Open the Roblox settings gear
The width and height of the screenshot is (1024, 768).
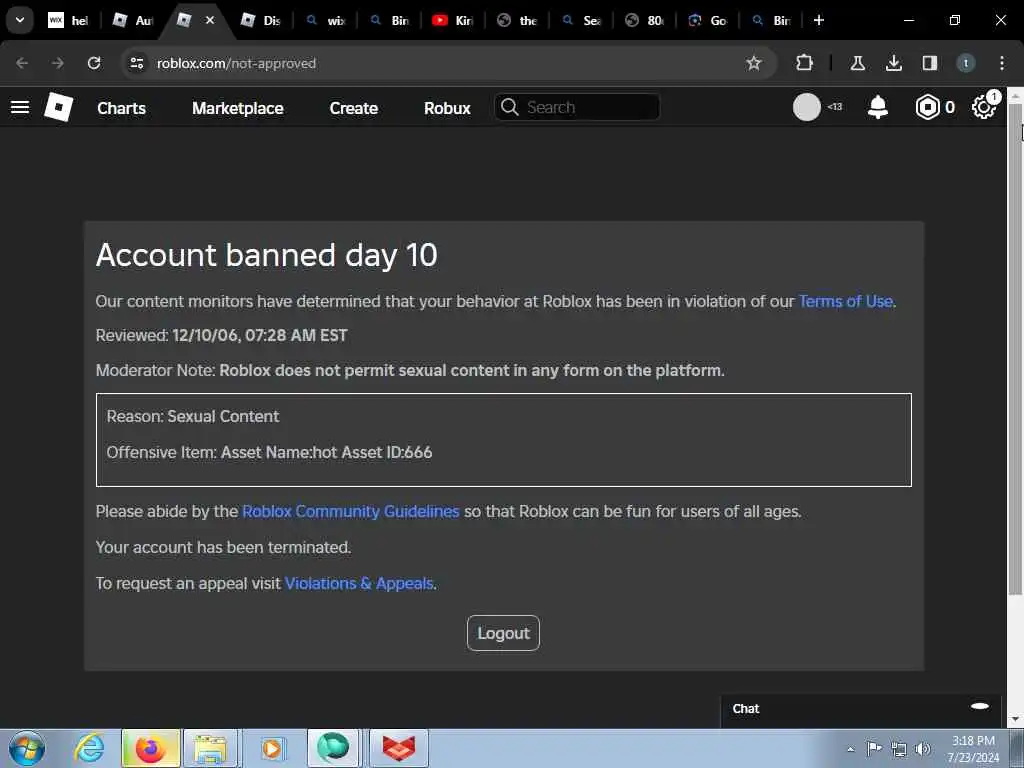coord(984,107)
